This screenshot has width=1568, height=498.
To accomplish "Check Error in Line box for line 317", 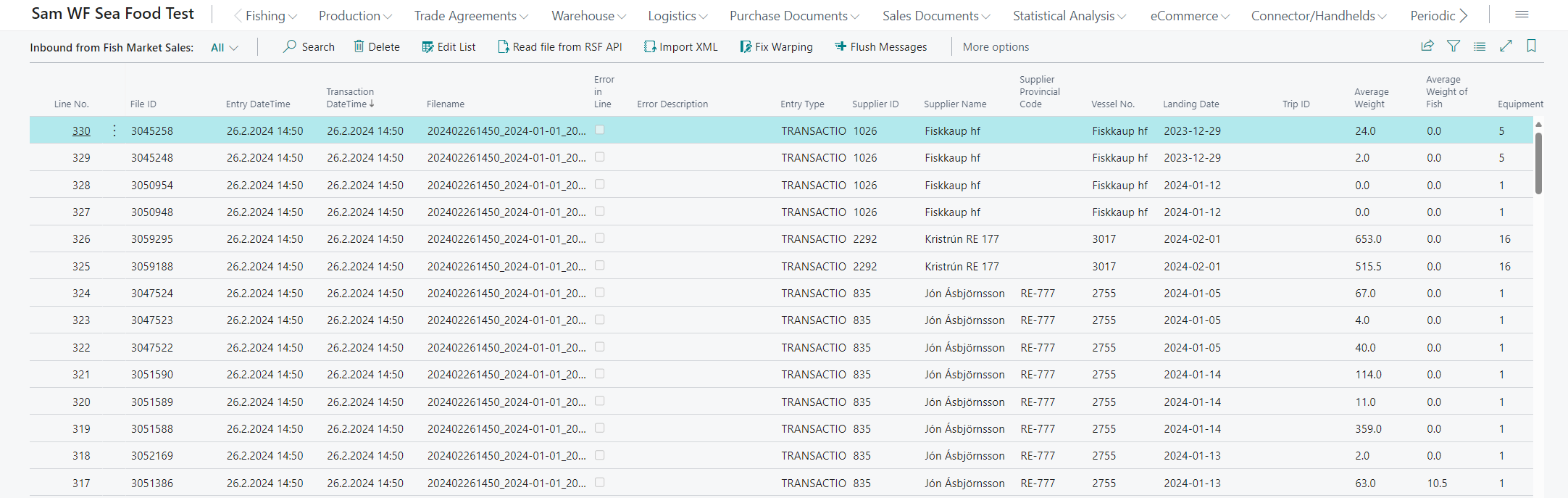I will tap(599, 482).
